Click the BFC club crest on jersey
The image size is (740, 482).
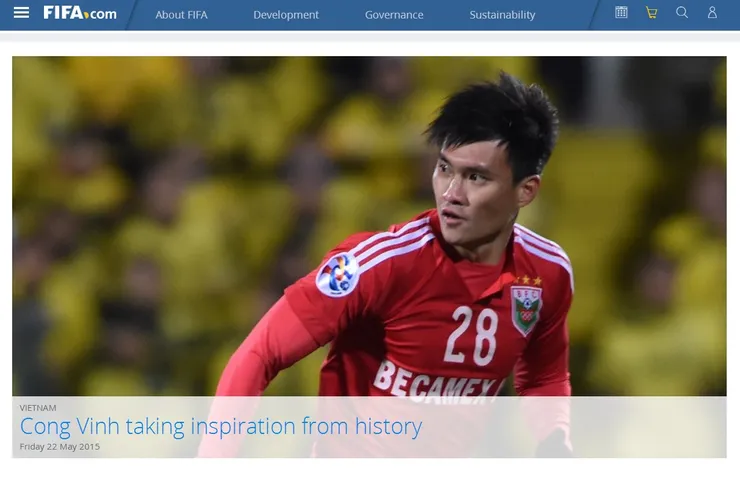click(x=527, y=310)
